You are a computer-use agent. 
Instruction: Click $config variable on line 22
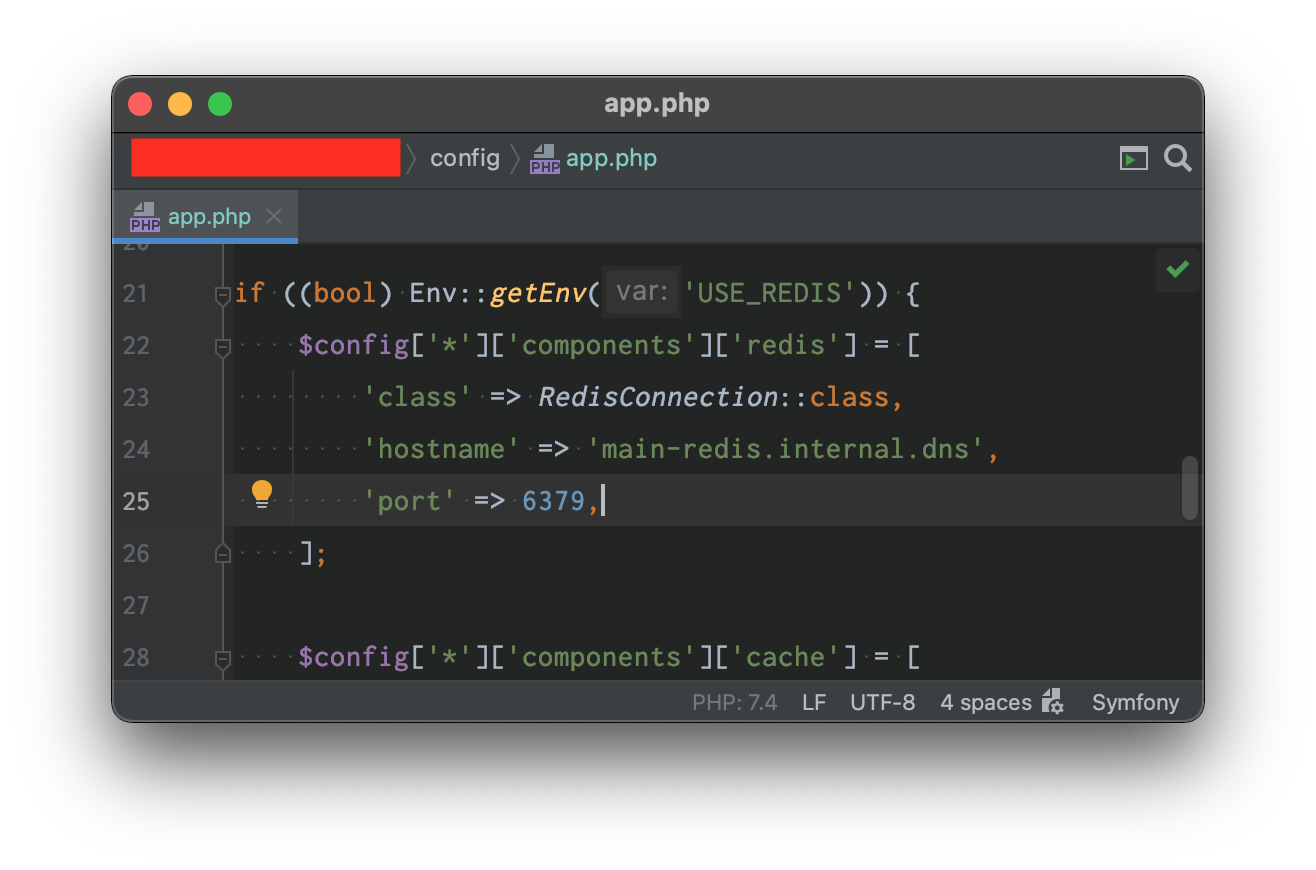(354, 345)
